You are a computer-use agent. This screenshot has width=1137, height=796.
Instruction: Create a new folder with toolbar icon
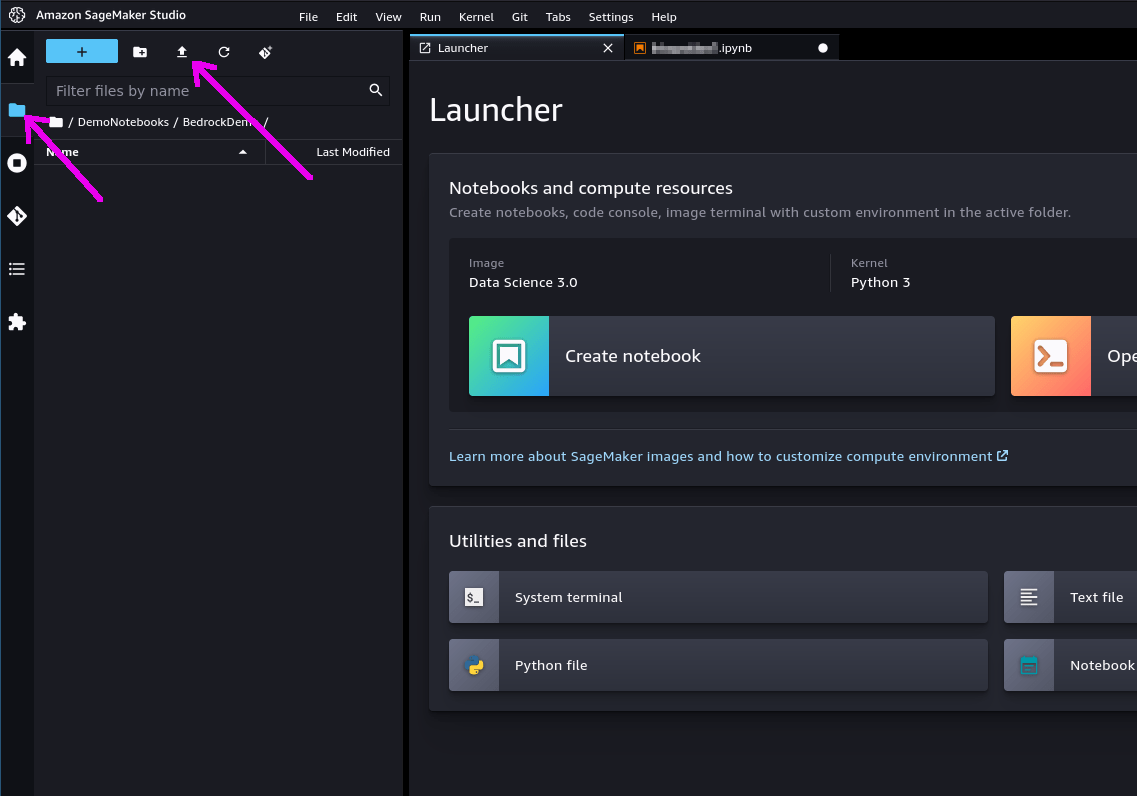pyautogui.click(x=140, y=51)
